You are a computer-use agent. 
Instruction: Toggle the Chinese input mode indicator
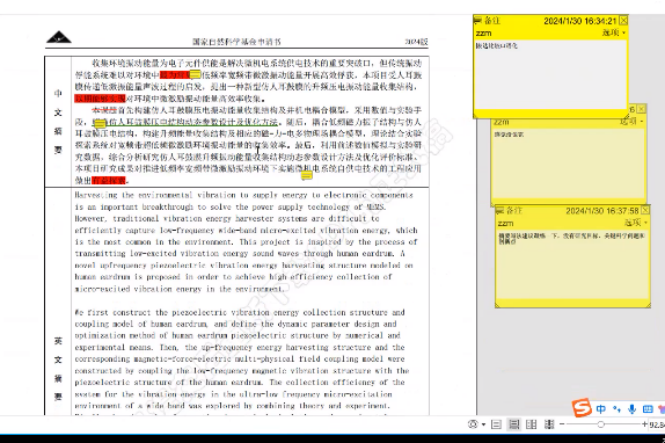[600, 409]
